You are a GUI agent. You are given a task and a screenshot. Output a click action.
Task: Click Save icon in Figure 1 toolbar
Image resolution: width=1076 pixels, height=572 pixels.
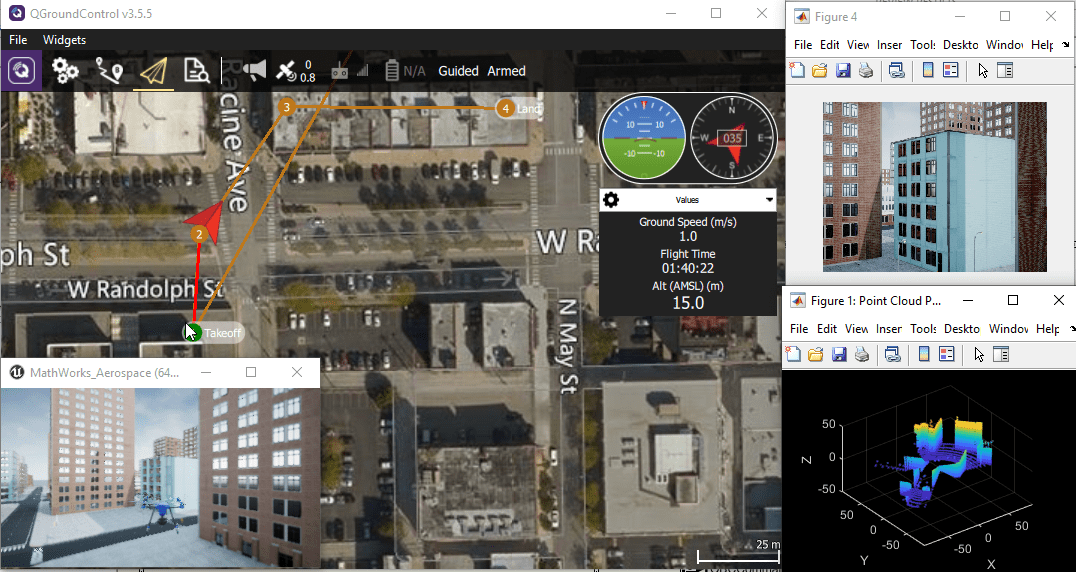839,354
